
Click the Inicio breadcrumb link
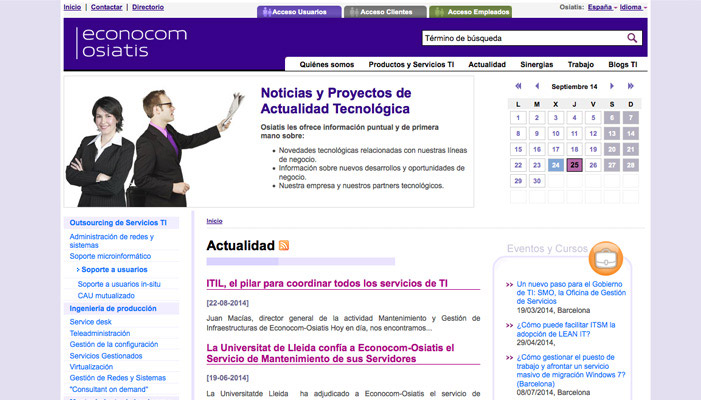click(214, 221)
